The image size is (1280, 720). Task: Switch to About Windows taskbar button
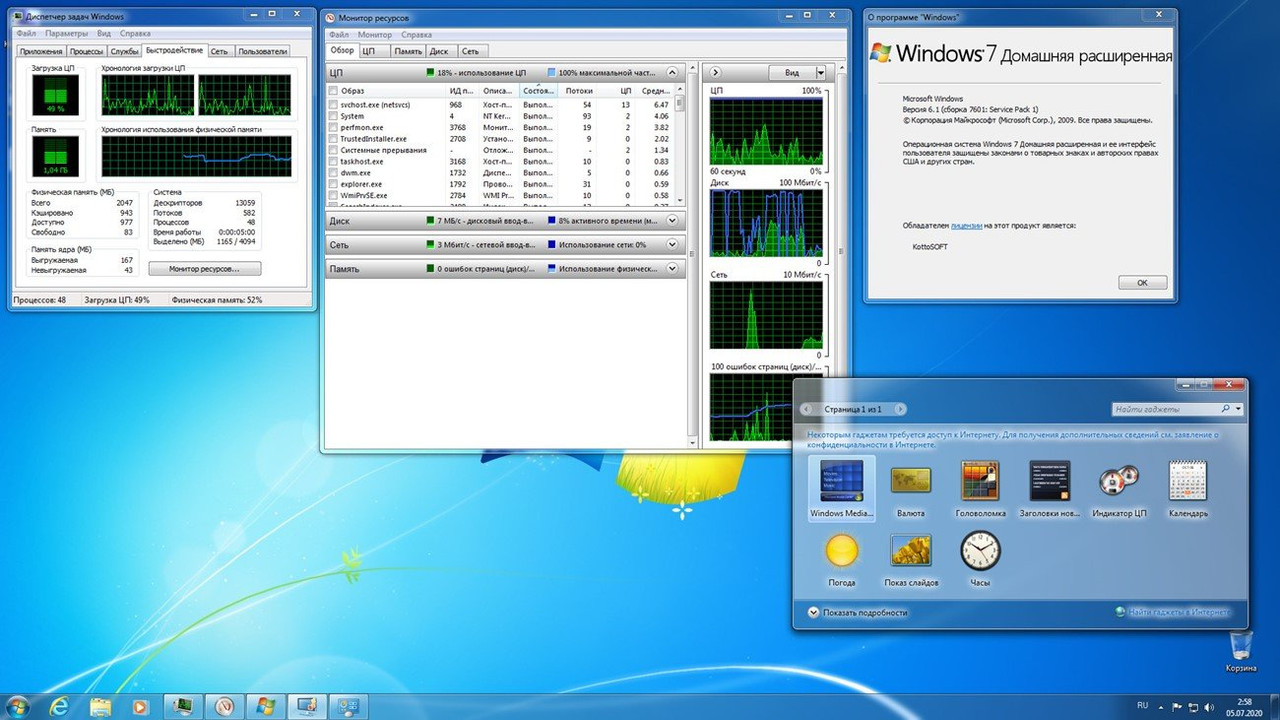click(266, 706)
